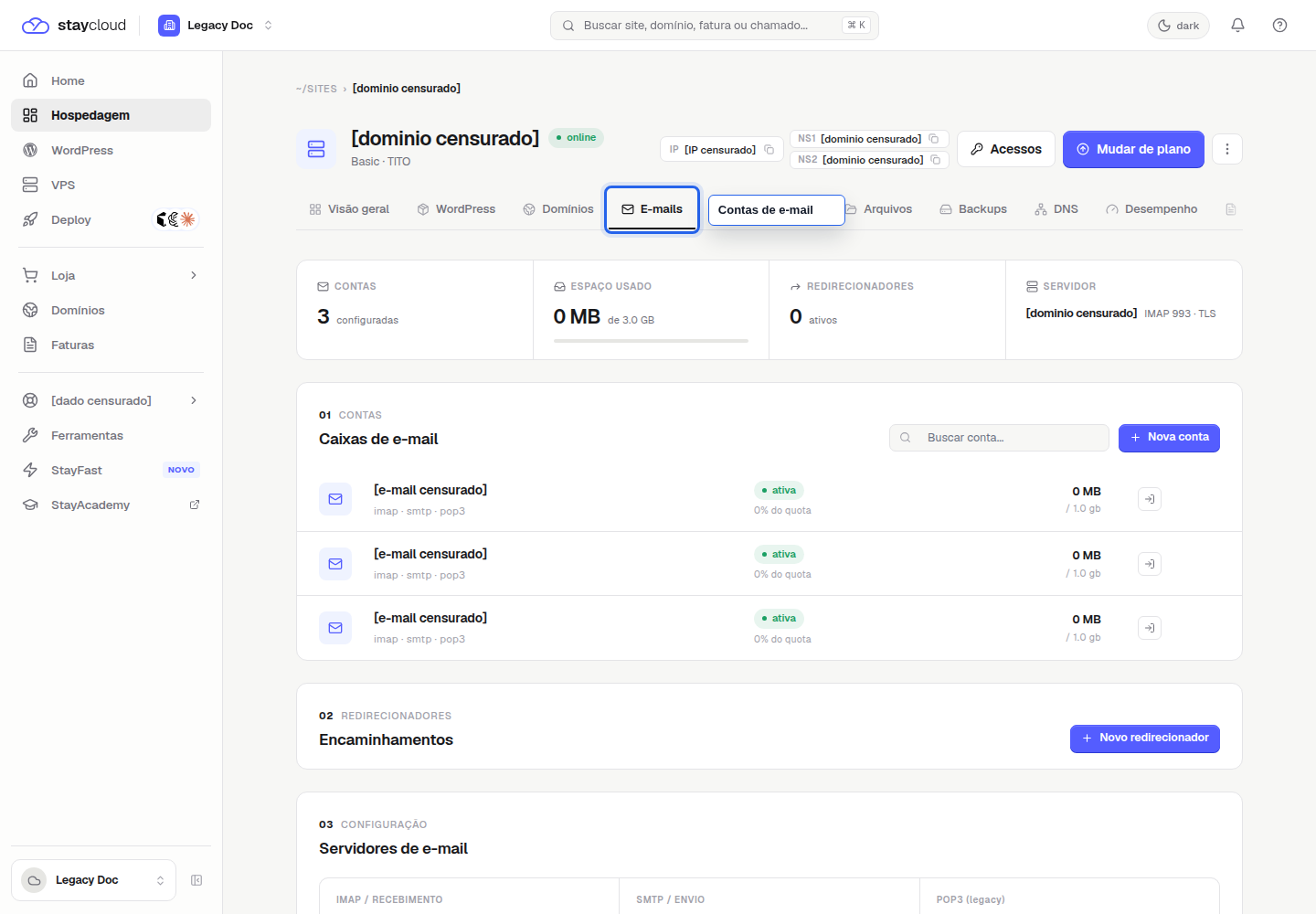Open the help question-mark icon

(x=1279, y=26)
